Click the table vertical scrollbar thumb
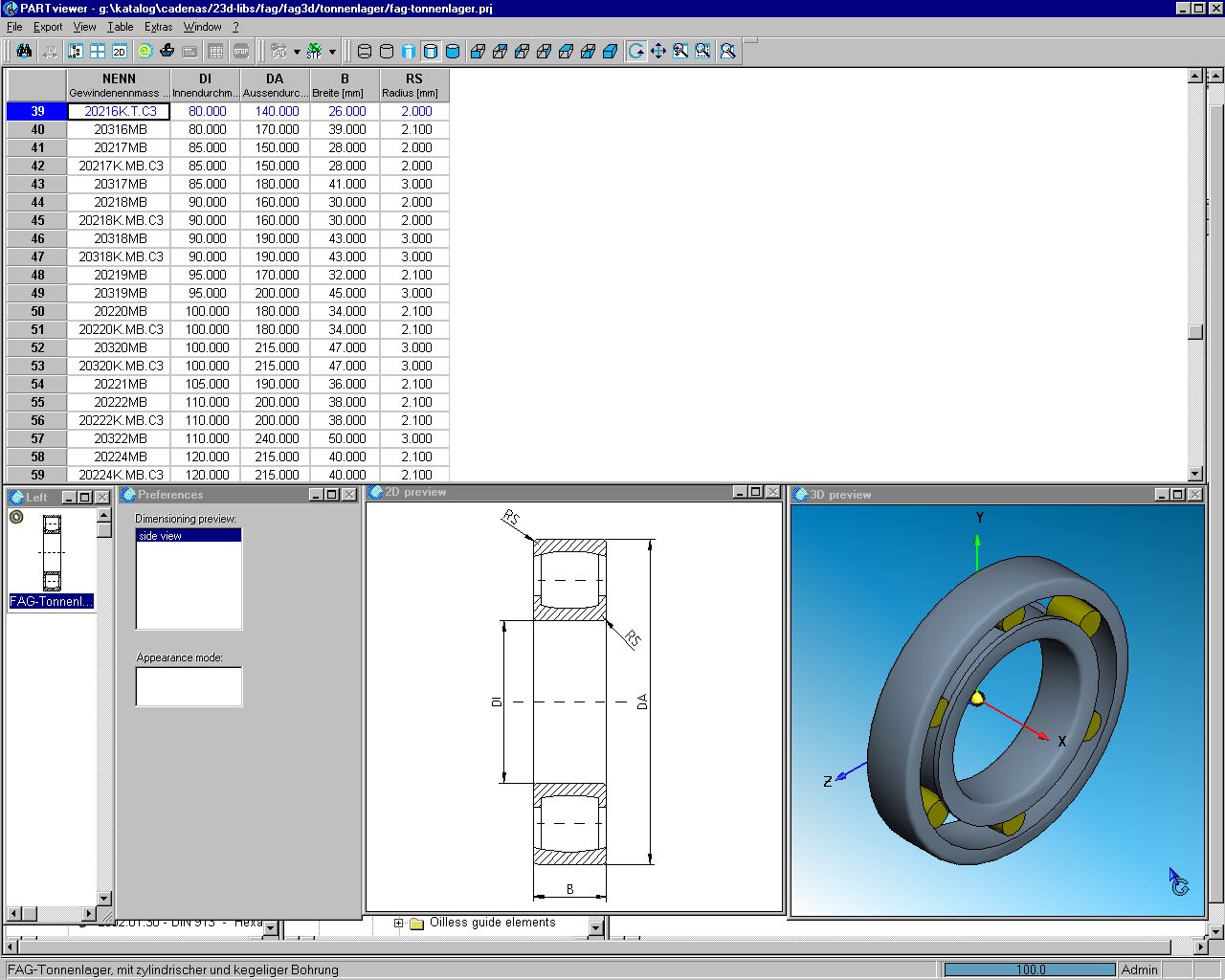 (1194, 331)
